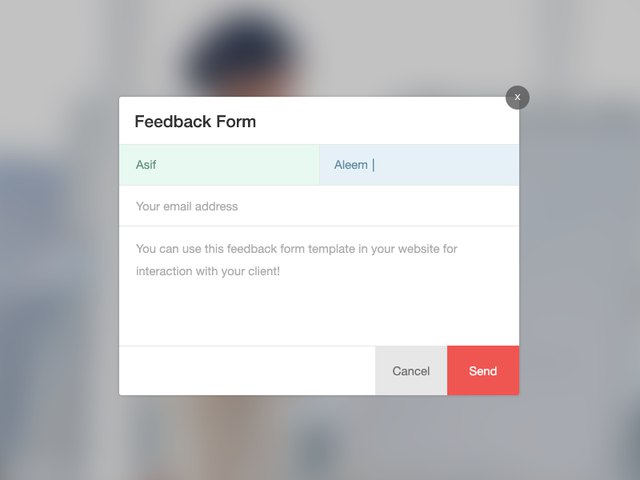Click the blurred backdrop left of the dialog

click(60, 250)
